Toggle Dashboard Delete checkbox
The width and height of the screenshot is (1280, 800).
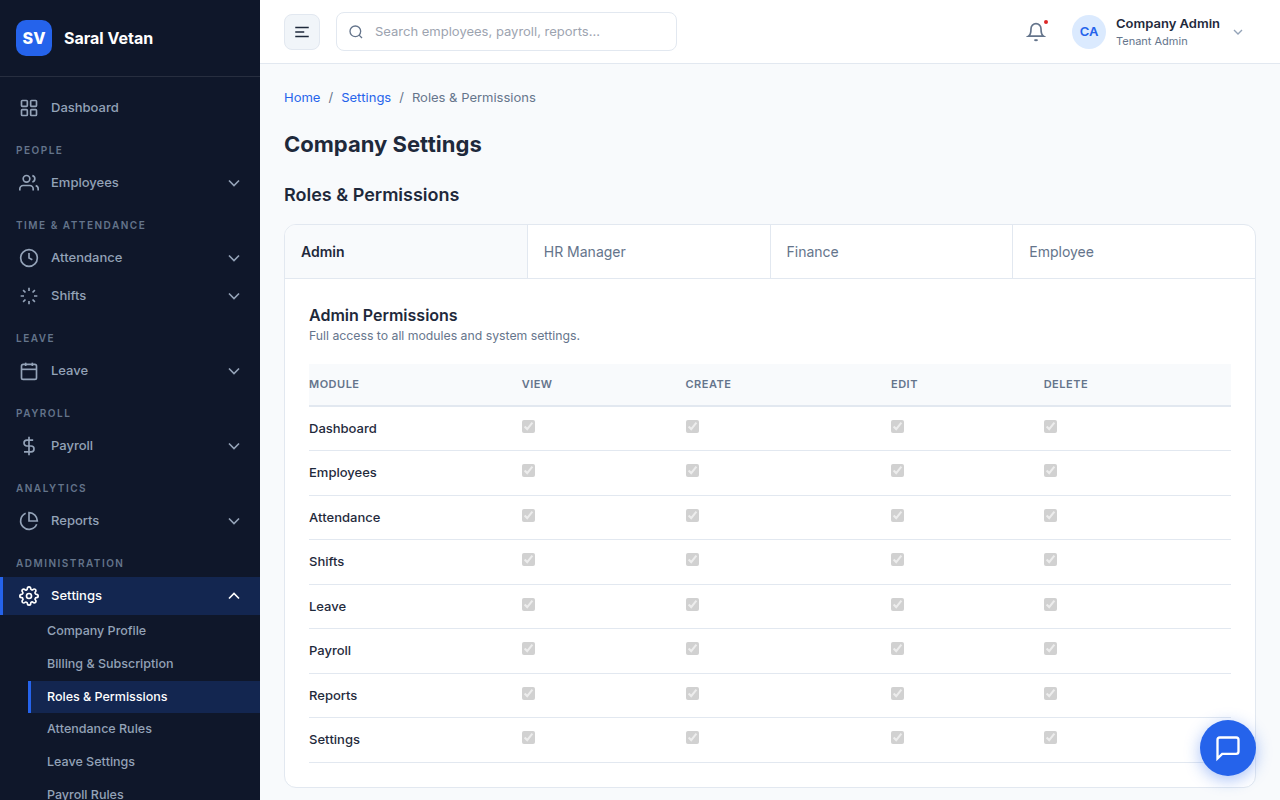[x=1050, y=427]
